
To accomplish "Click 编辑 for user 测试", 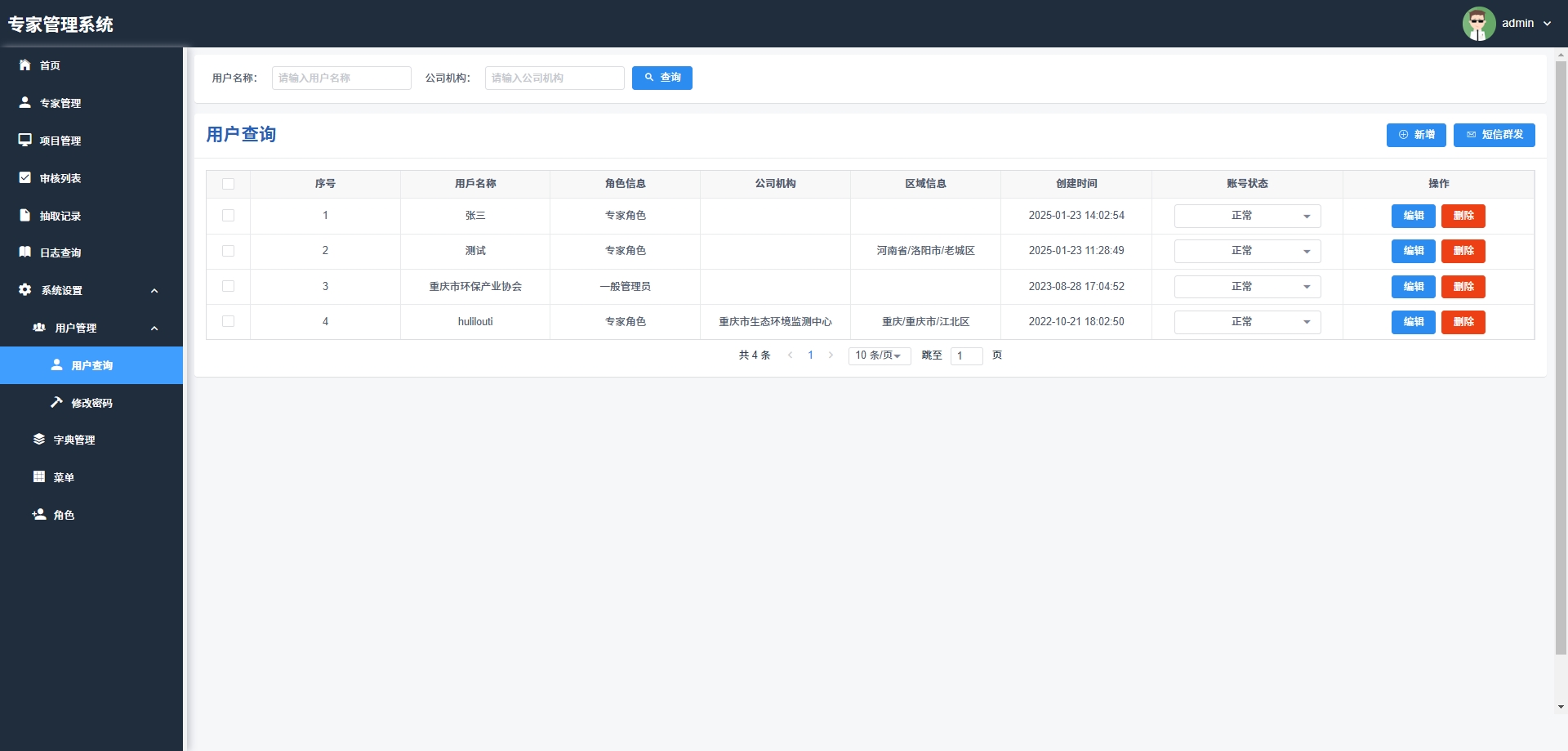I will [x=1413, y=251].
